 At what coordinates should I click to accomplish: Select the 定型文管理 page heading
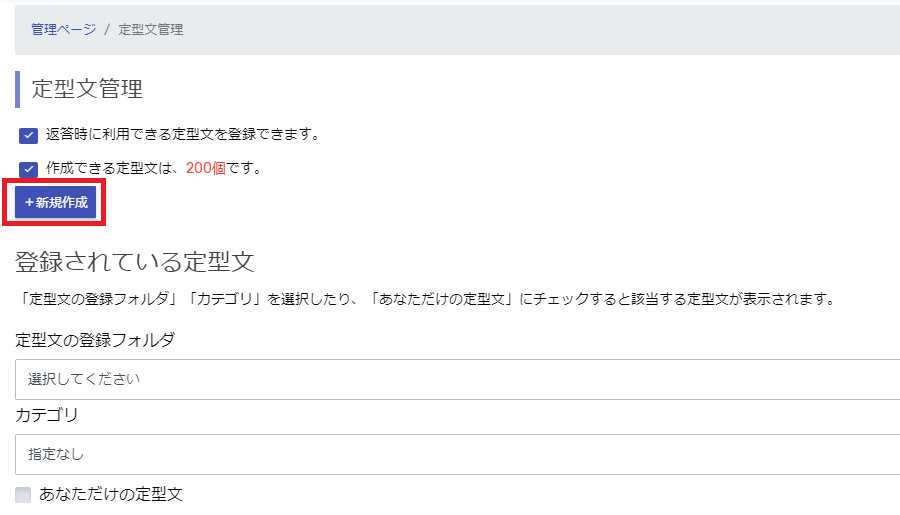(87, 89)
